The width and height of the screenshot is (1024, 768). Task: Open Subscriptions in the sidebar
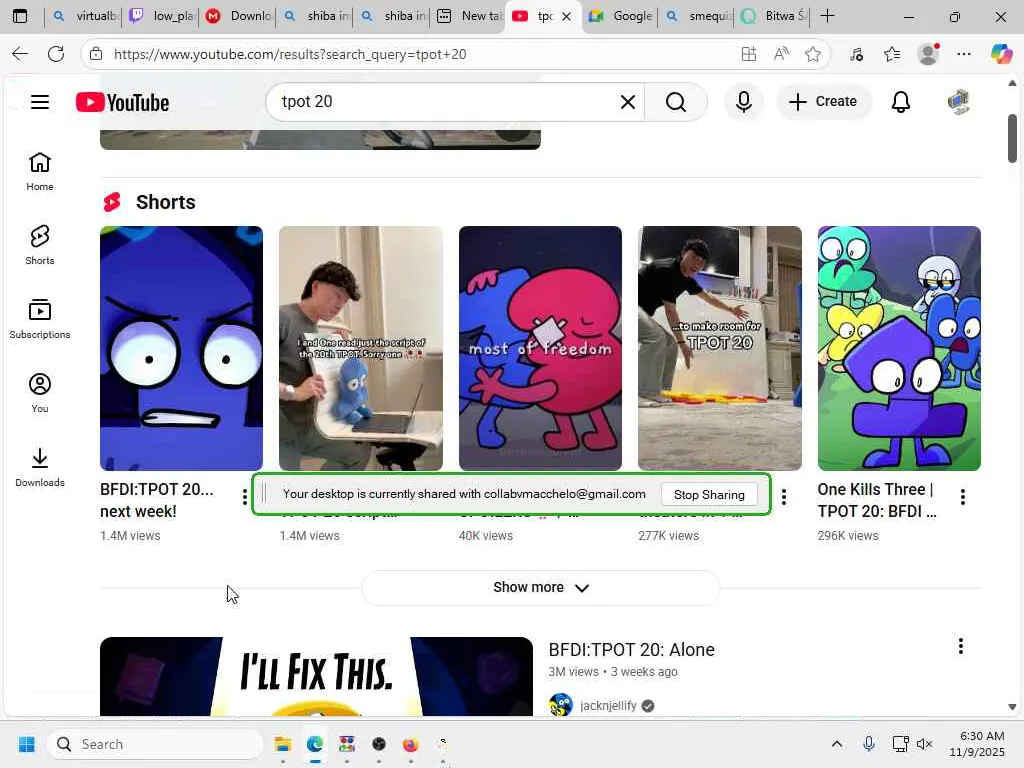pos(40,319)
